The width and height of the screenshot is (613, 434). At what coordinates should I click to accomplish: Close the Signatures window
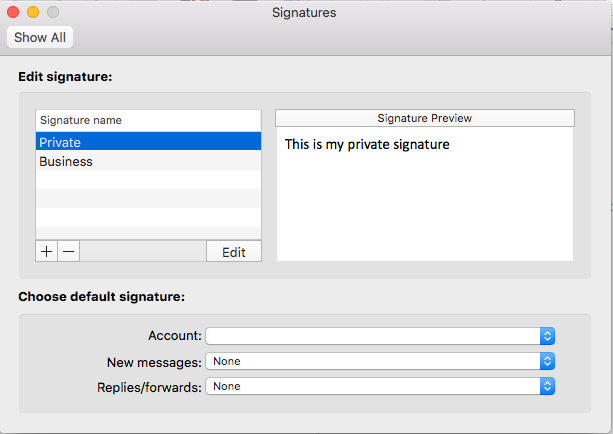point(13,12)
